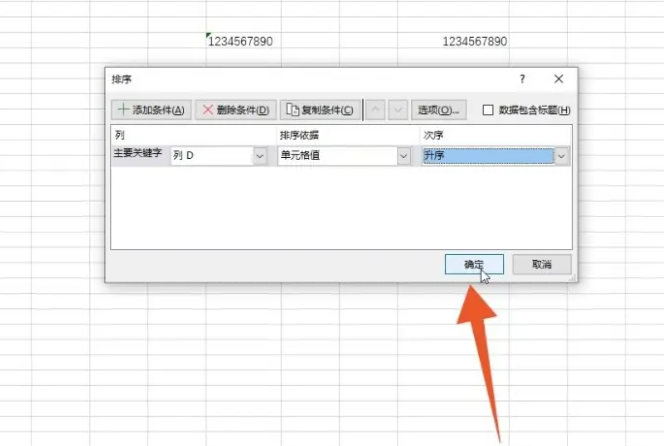
Task: Confirm sorting with 确定 button
Action: [474, 264]
